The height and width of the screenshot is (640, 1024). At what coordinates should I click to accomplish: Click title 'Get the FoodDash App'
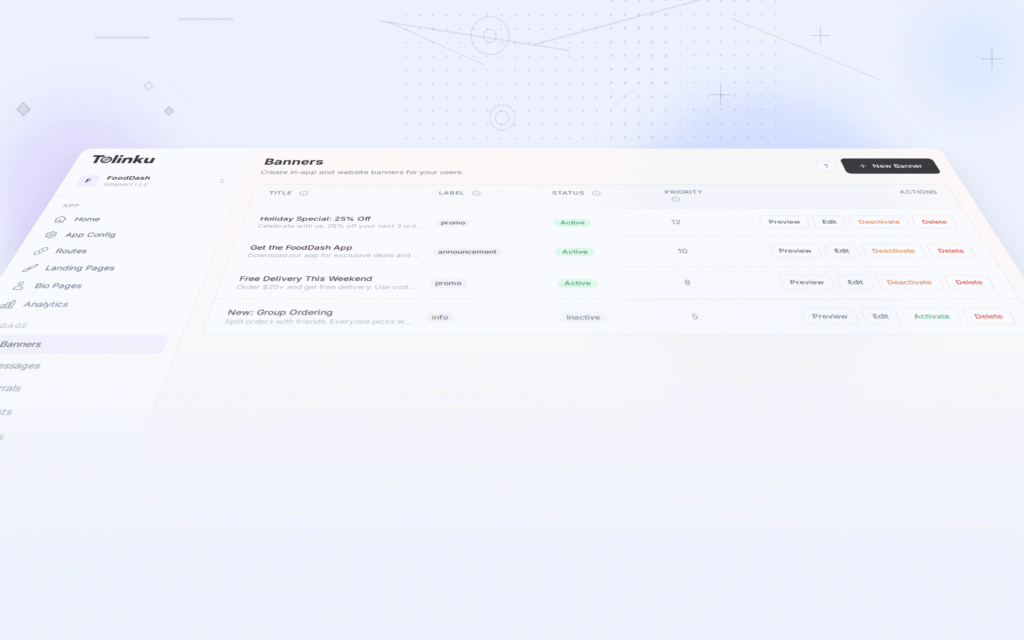click(301, 248)
